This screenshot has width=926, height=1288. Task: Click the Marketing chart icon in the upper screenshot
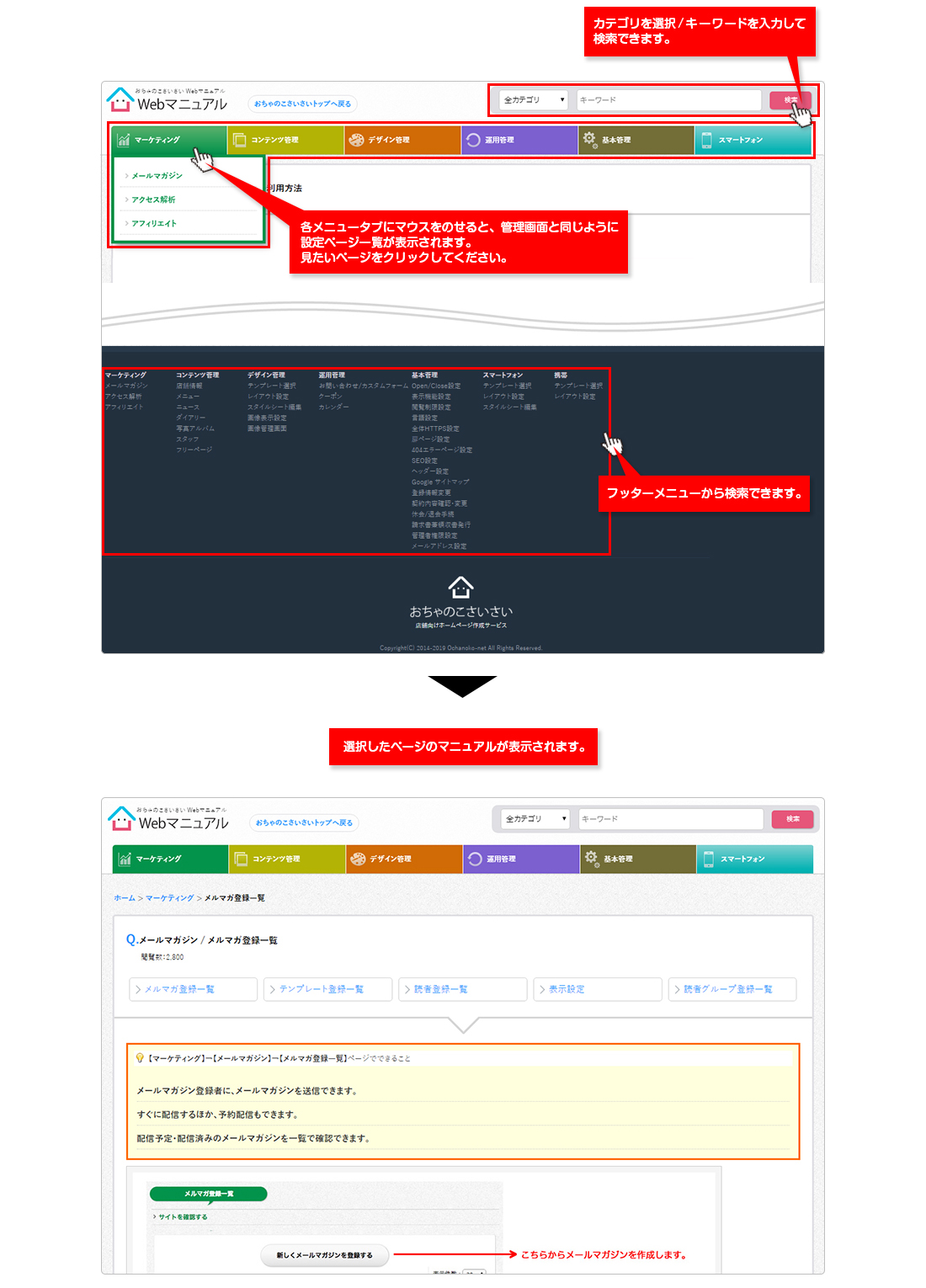(x=124, y=140)
